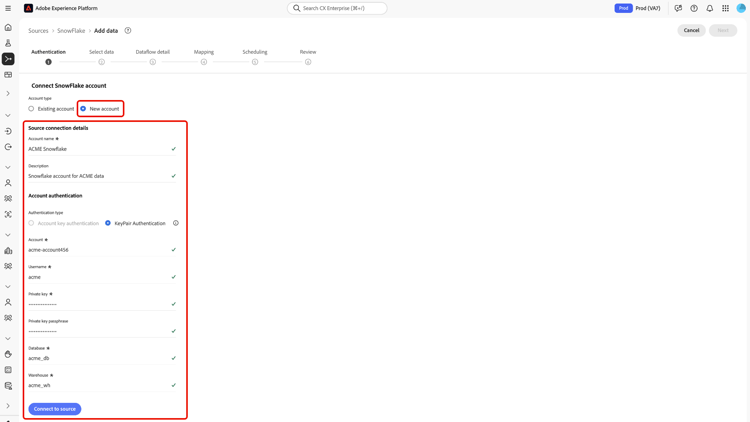Open the Prod (VA7) sandbox selector

[648, 8]
